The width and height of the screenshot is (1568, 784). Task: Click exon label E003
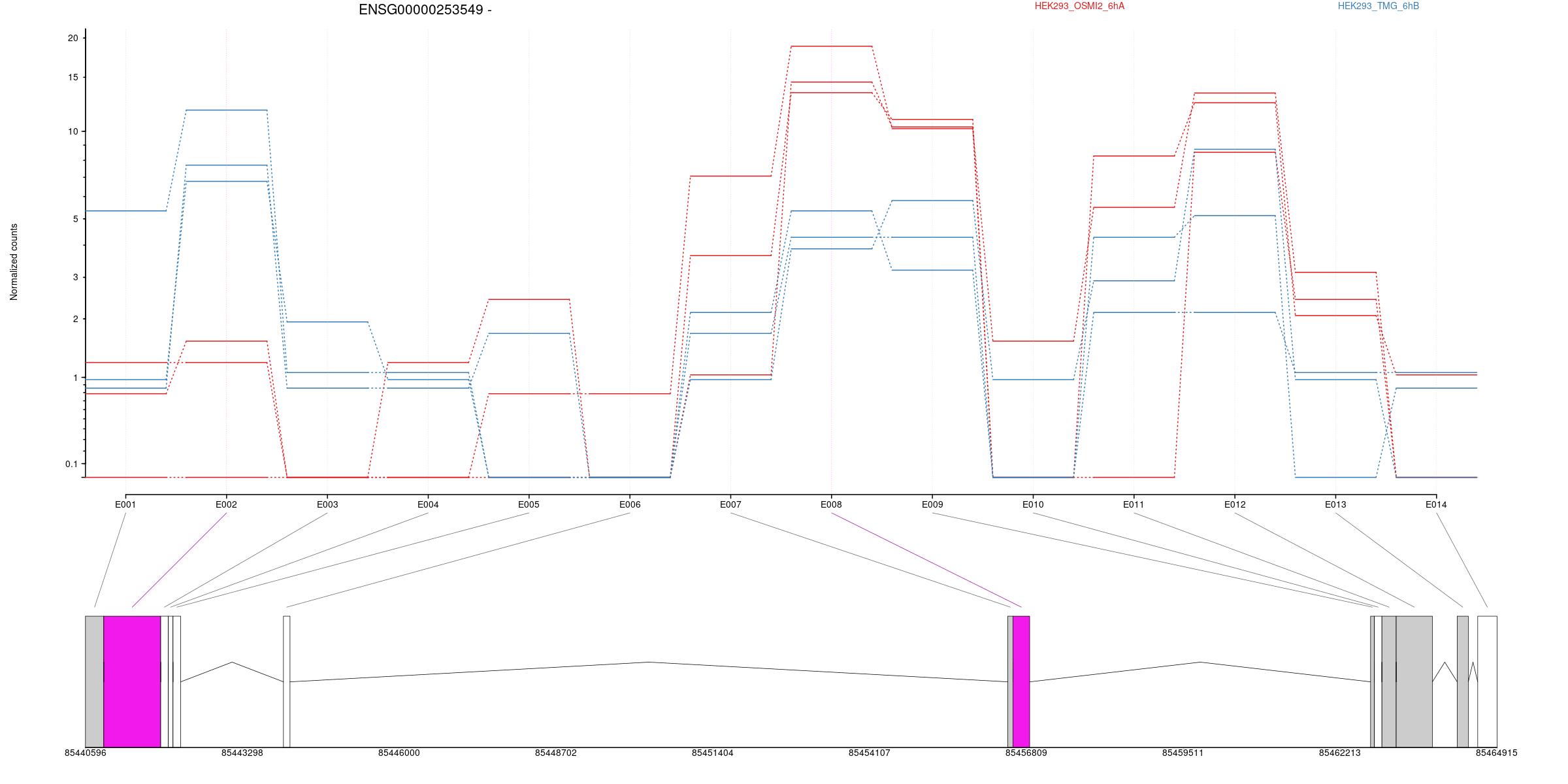[327, 504]
